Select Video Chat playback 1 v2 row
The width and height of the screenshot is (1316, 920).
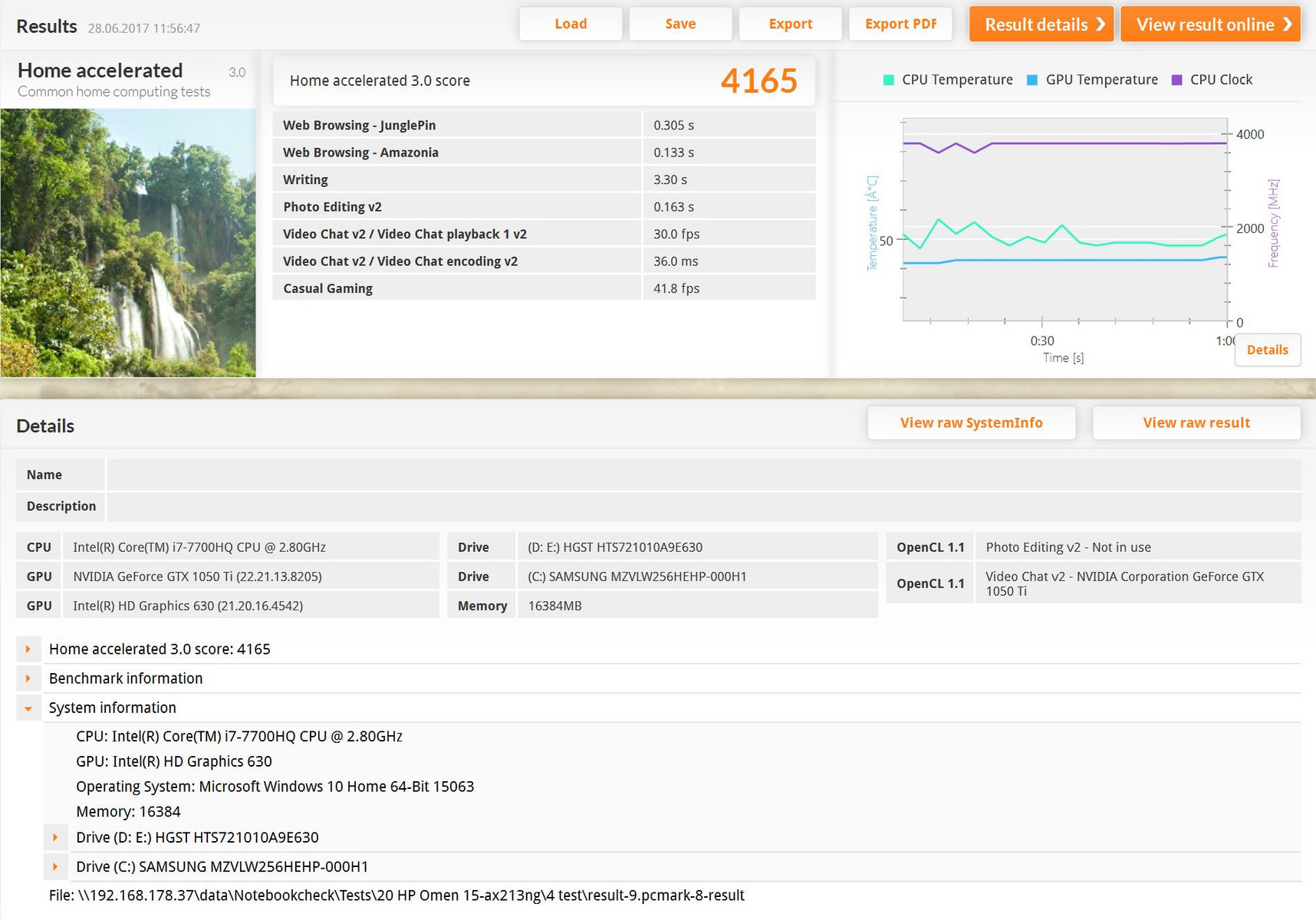pos(544,234)
